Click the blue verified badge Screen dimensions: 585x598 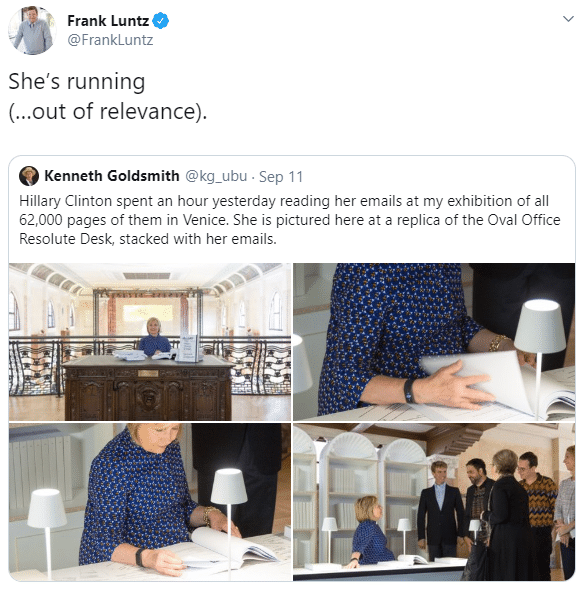tap(161, 21)
